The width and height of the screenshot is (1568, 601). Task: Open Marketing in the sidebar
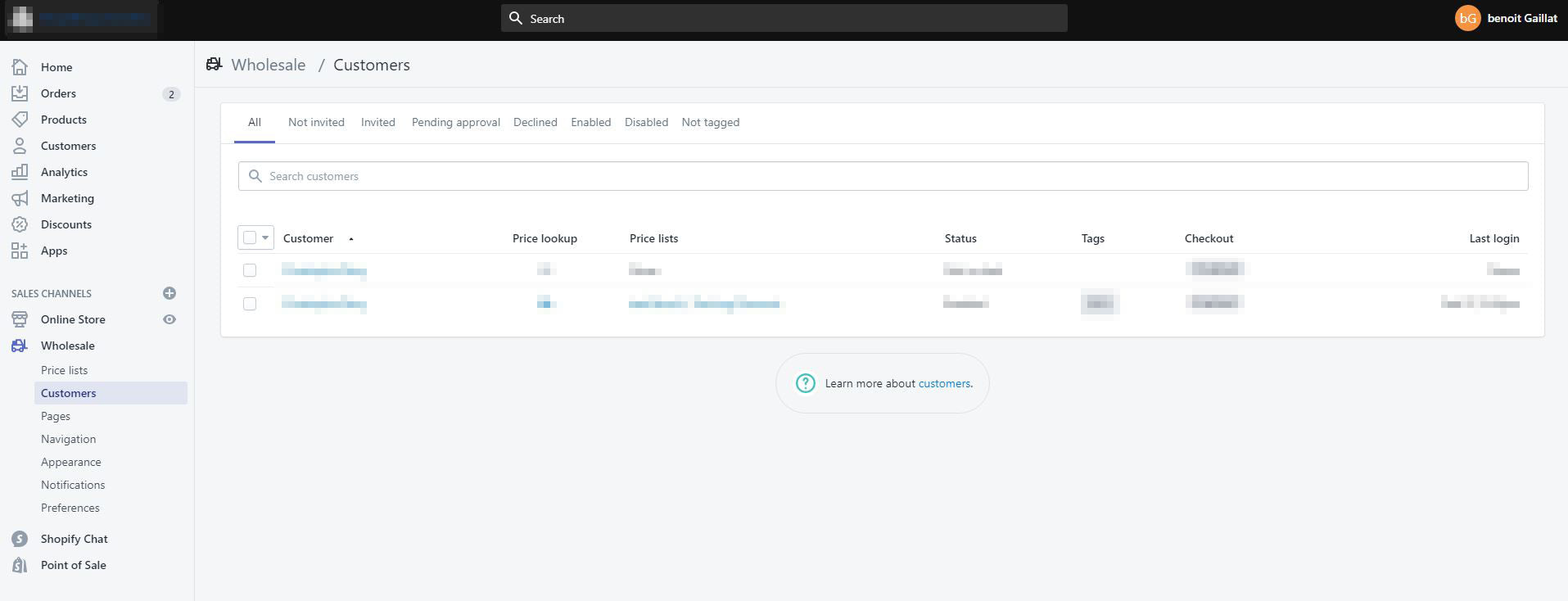[x=67, y=198]
